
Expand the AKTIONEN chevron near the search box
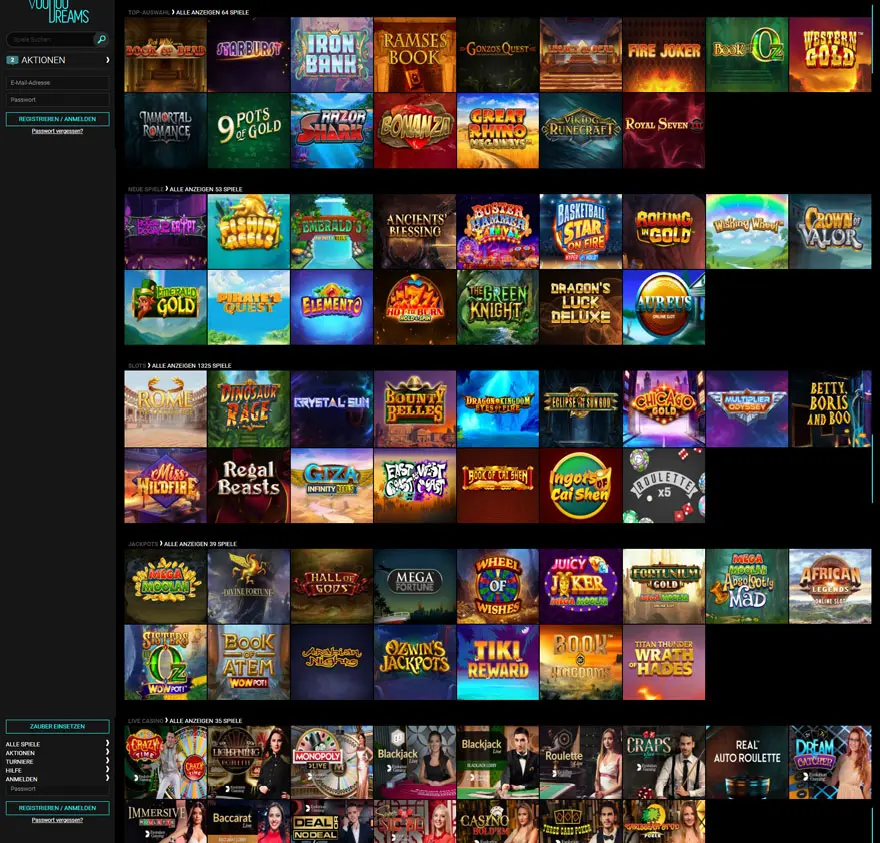coord(107,60)
